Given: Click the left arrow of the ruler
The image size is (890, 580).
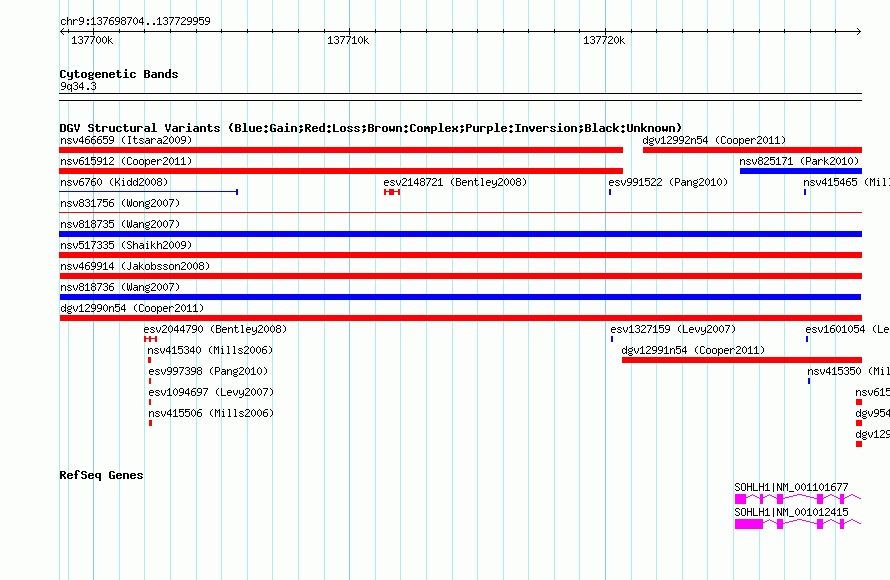Looking at the screenshot, I should (62, 32).
